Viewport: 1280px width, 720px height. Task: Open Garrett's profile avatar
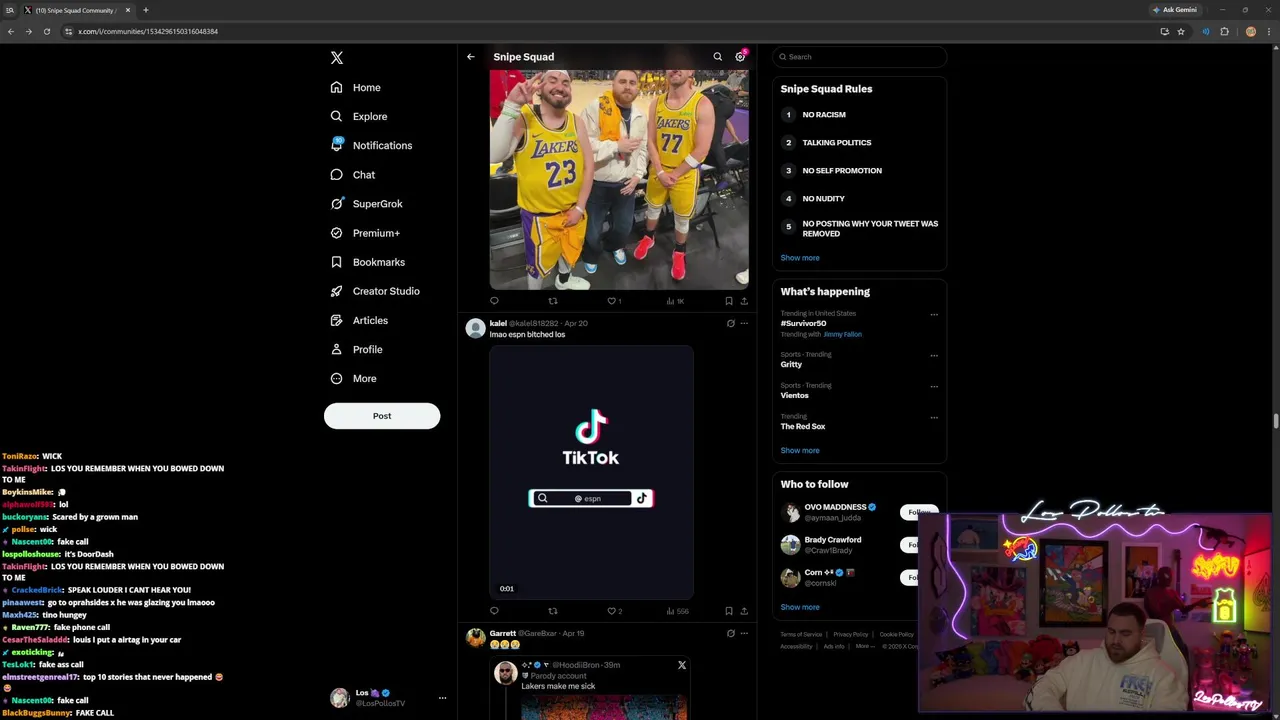476,638
